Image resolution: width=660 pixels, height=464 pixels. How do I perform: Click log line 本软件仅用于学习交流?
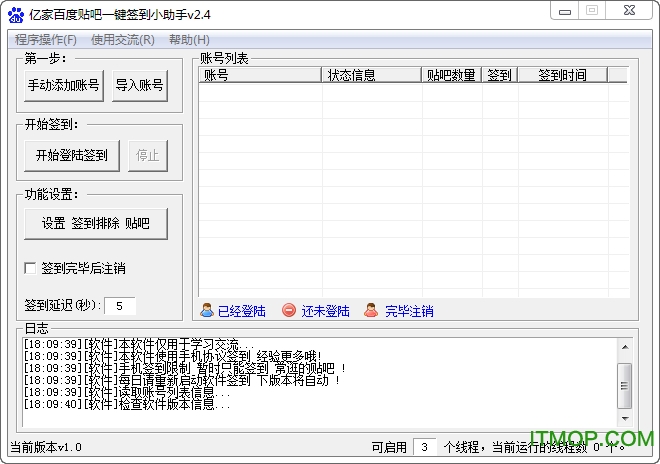139,344
